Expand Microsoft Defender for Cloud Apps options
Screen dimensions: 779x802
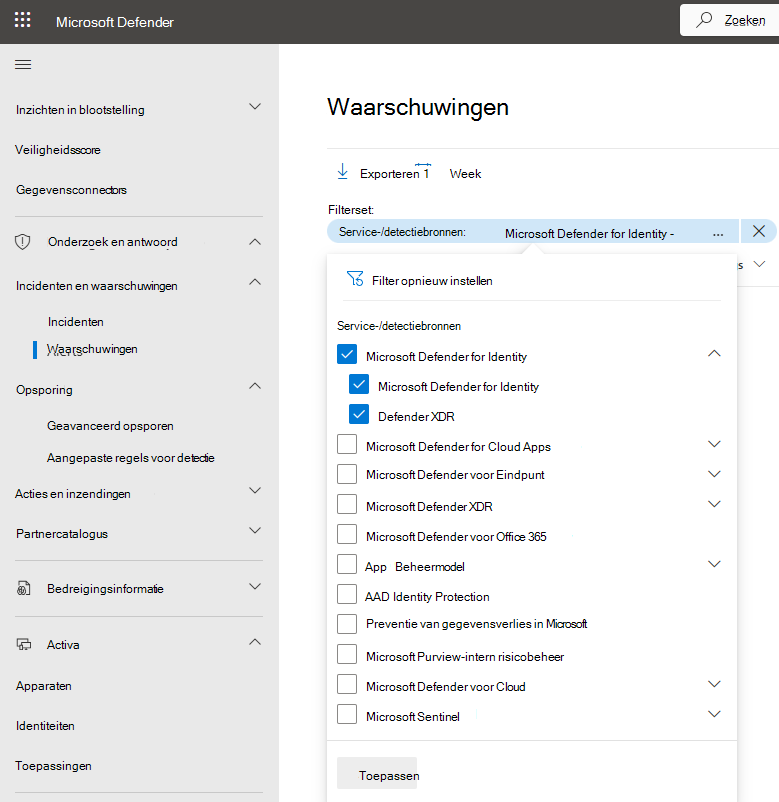click(x=714, y=444)
